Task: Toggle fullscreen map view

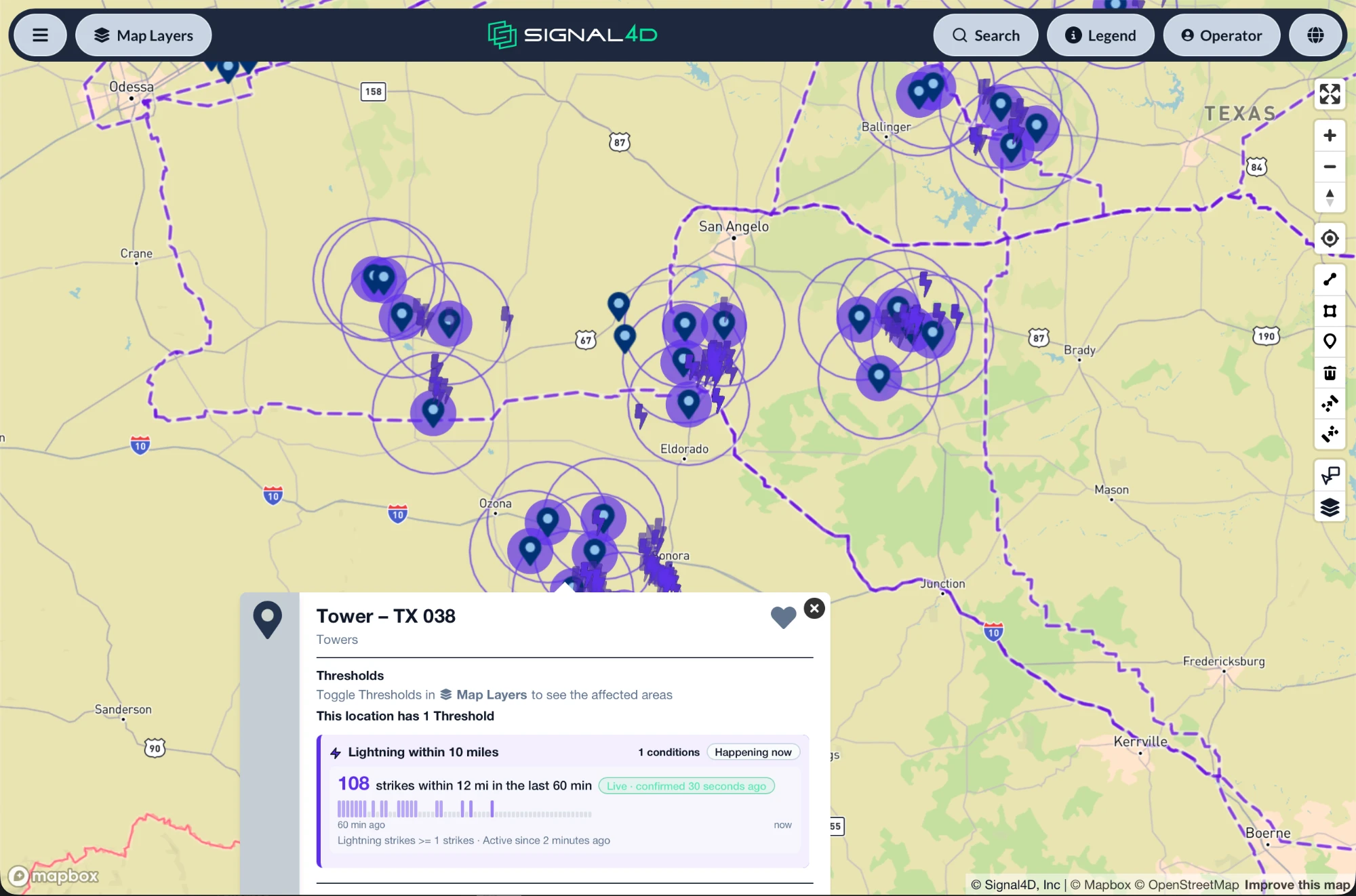Action: (x=1330, y=94)
